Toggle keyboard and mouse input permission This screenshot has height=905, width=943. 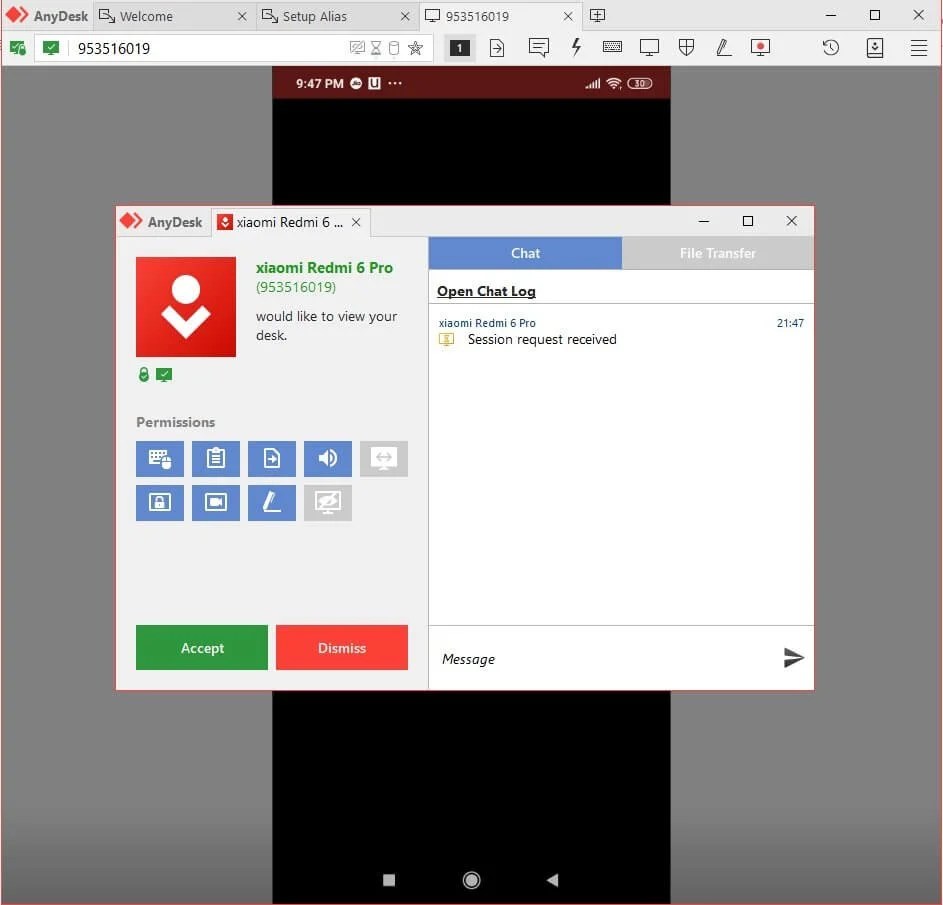[x=159, y=458]
